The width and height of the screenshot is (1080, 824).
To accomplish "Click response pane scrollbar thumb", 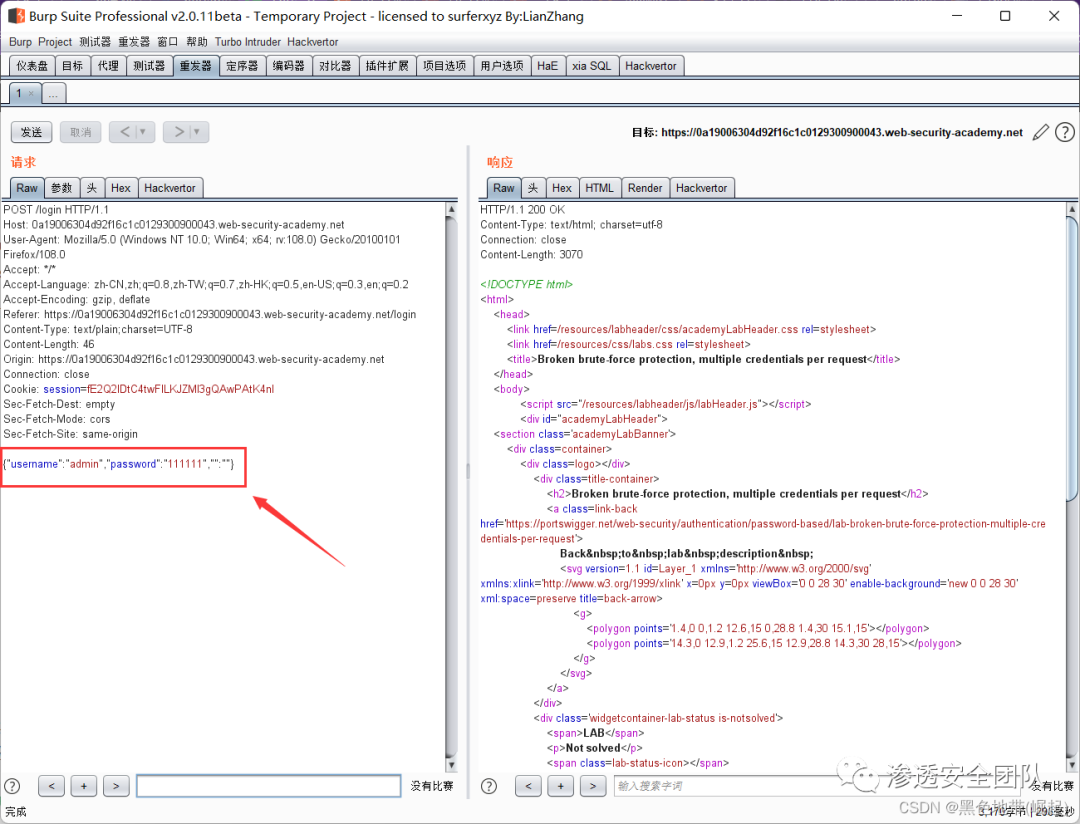I will point(1072,358).
